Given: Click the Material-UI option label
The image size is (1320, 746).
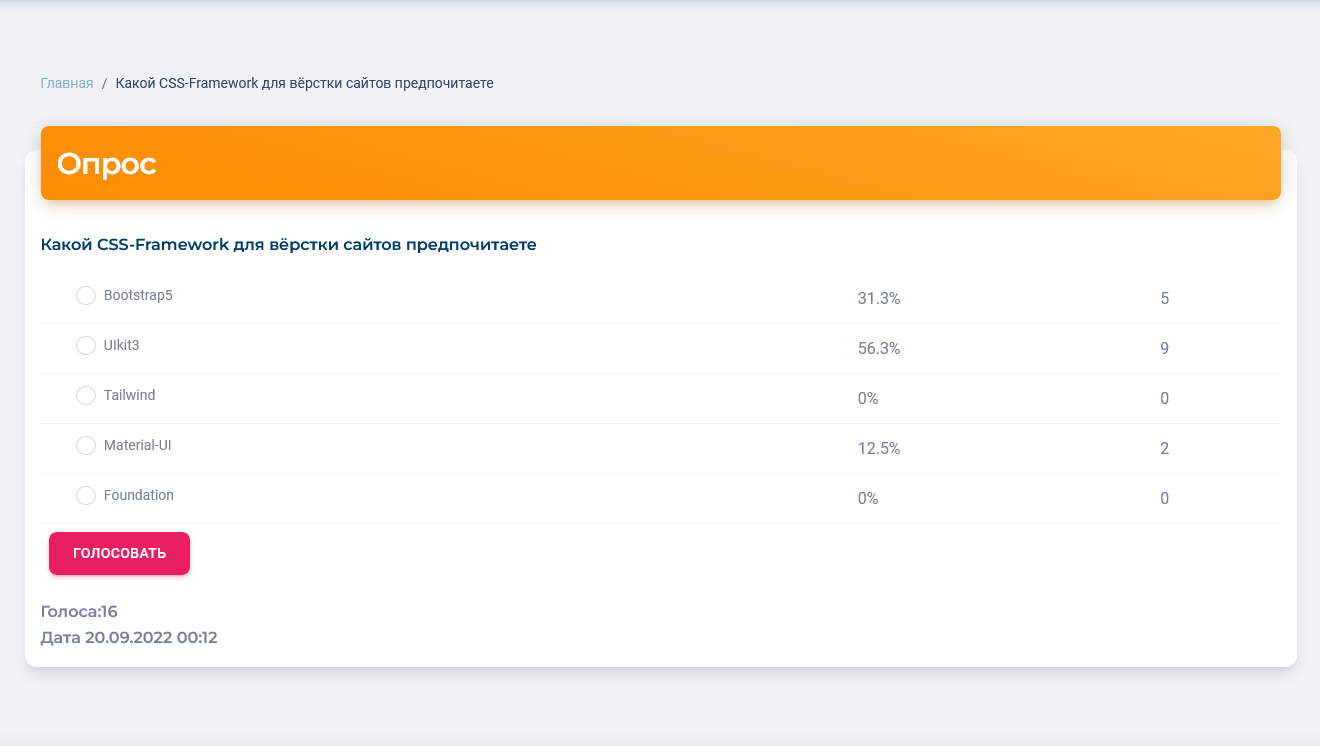Looking at the screenshot, I should point(138,446).
